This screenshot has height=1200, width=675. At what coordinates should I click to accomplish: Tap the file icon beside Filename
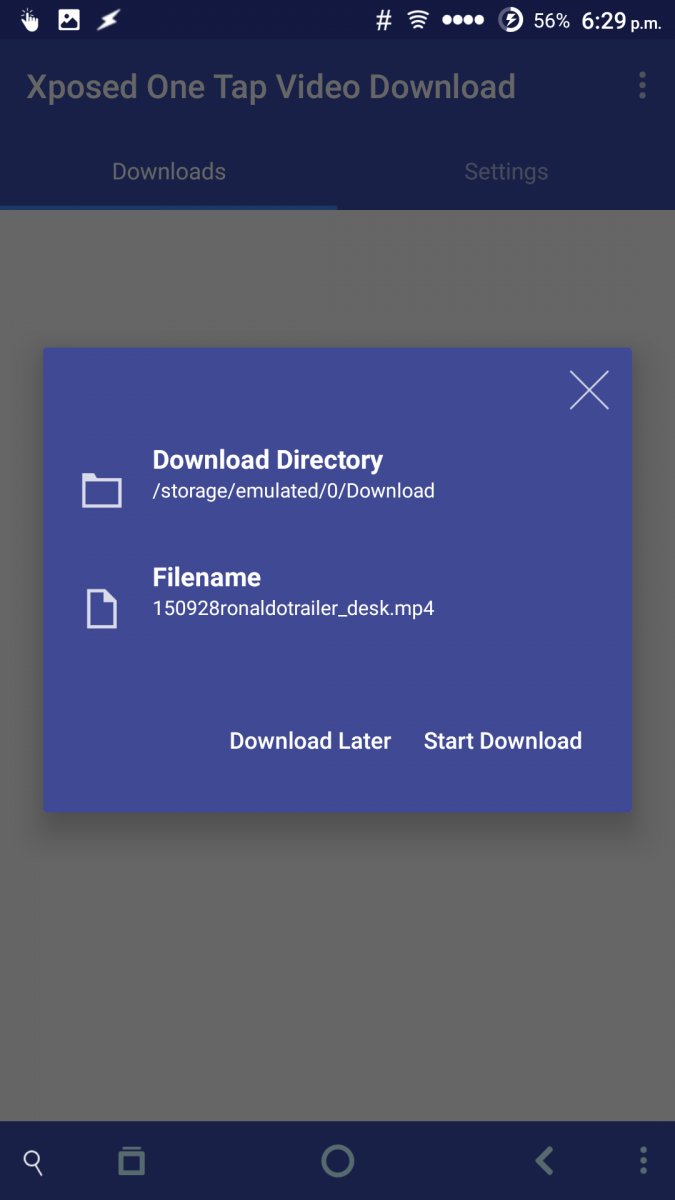pos(102,608)
